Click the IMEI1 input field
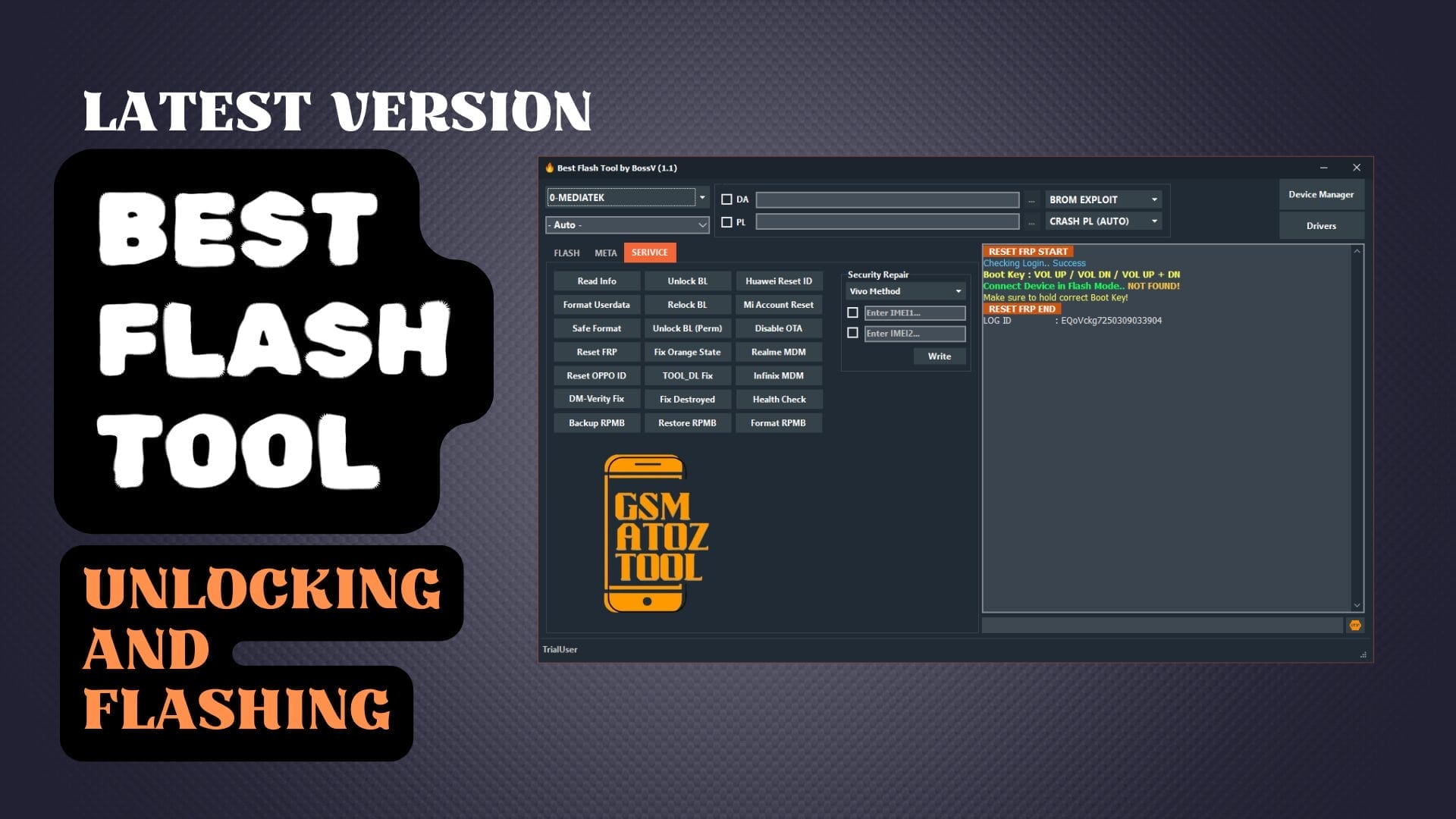The height and width of the screenshot is (819, 1456). click(x=914, y=312)
